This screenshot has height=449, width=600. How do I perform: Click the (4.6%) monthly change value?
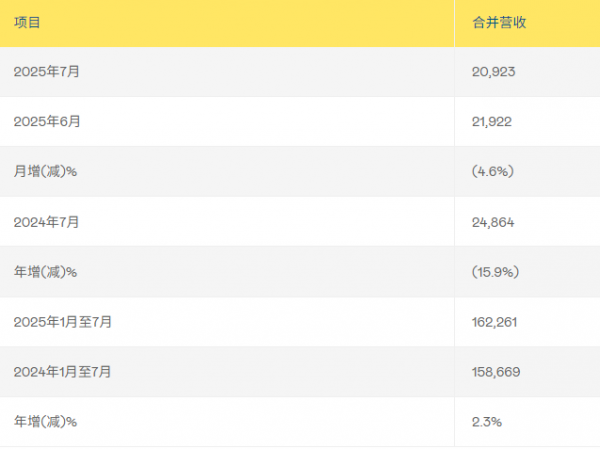(492, 171)
